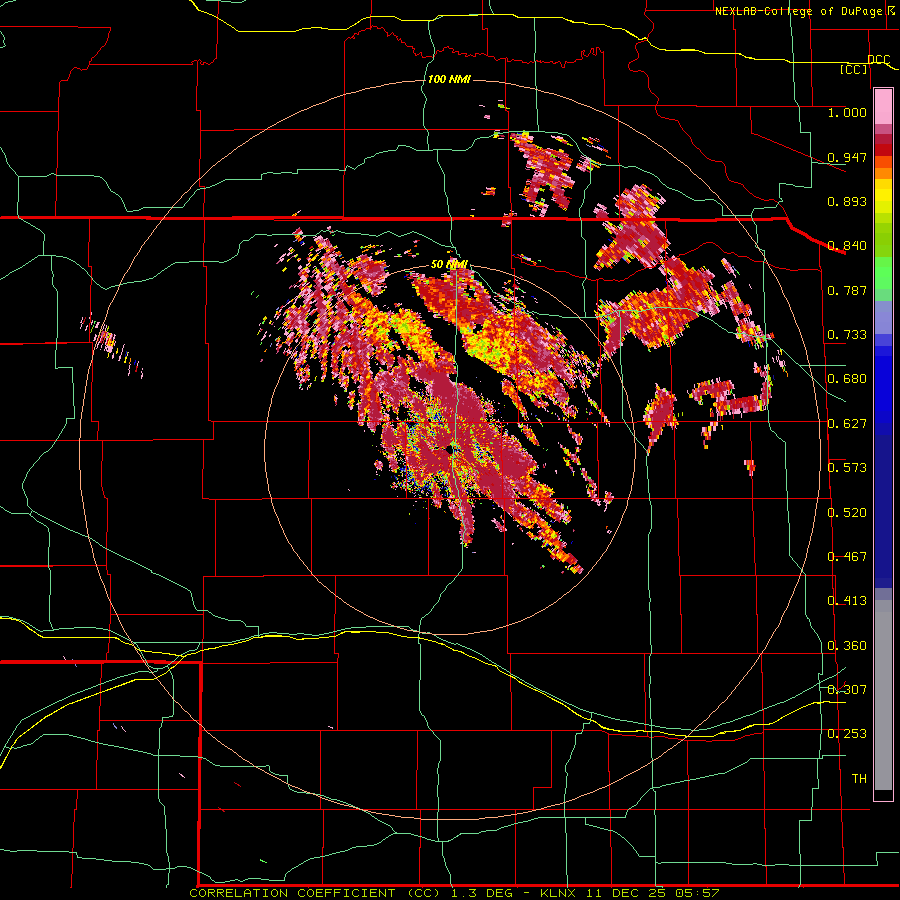Click the CORRELATION COEFFICIENT (CC) caption

coord(315,893)
